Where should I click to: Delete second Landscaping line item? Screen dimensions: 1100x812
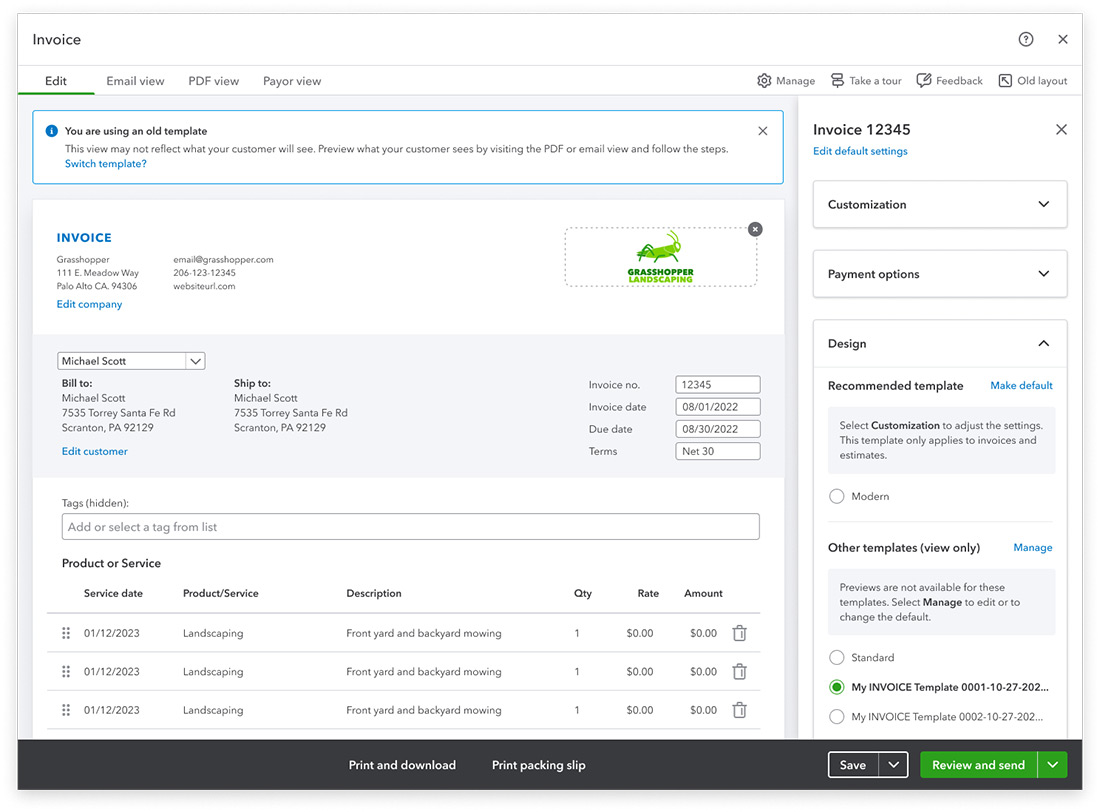point(739,672)
